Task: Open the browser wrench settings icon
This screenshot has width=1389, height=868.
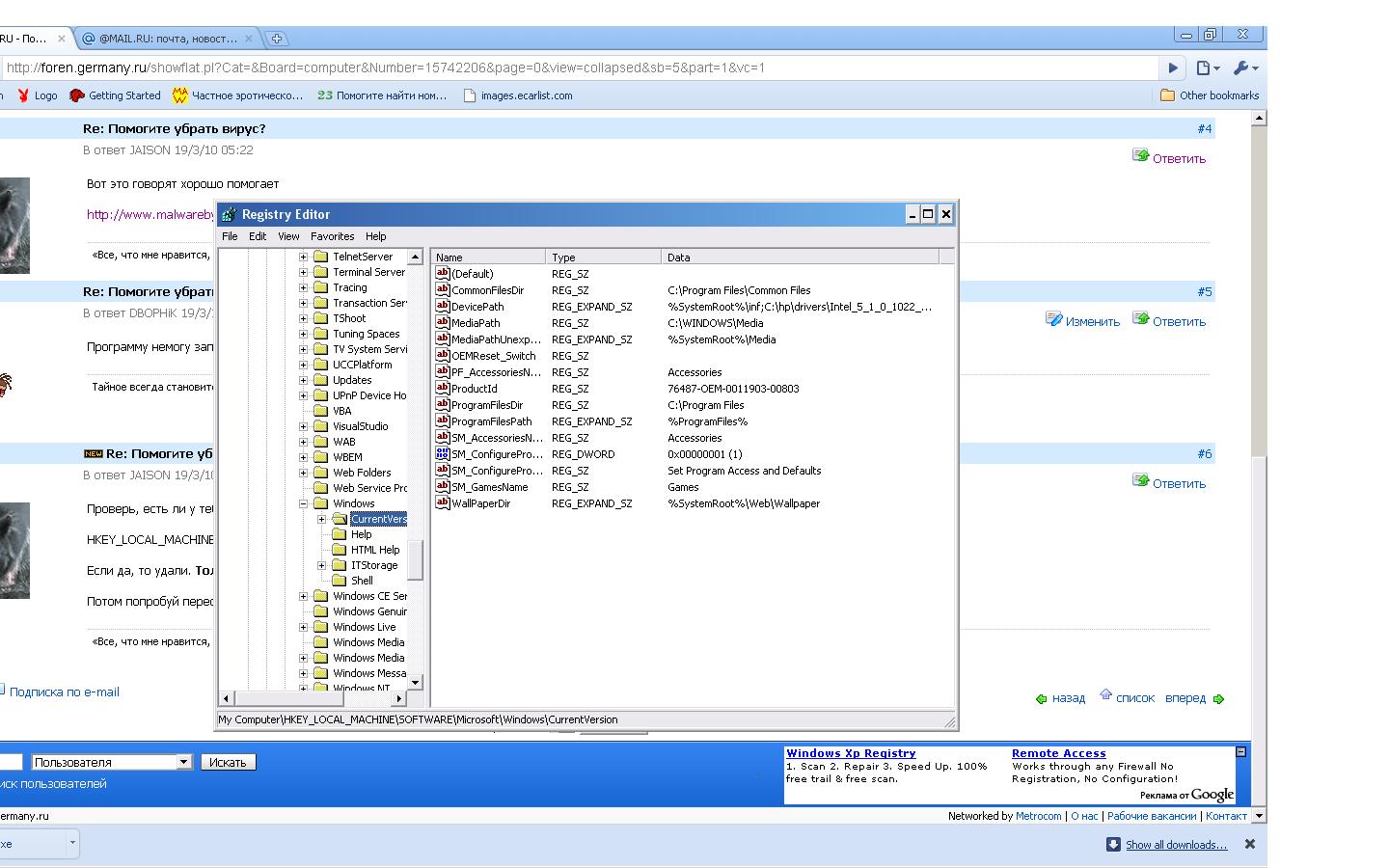Action: (x=1245, y=68)
